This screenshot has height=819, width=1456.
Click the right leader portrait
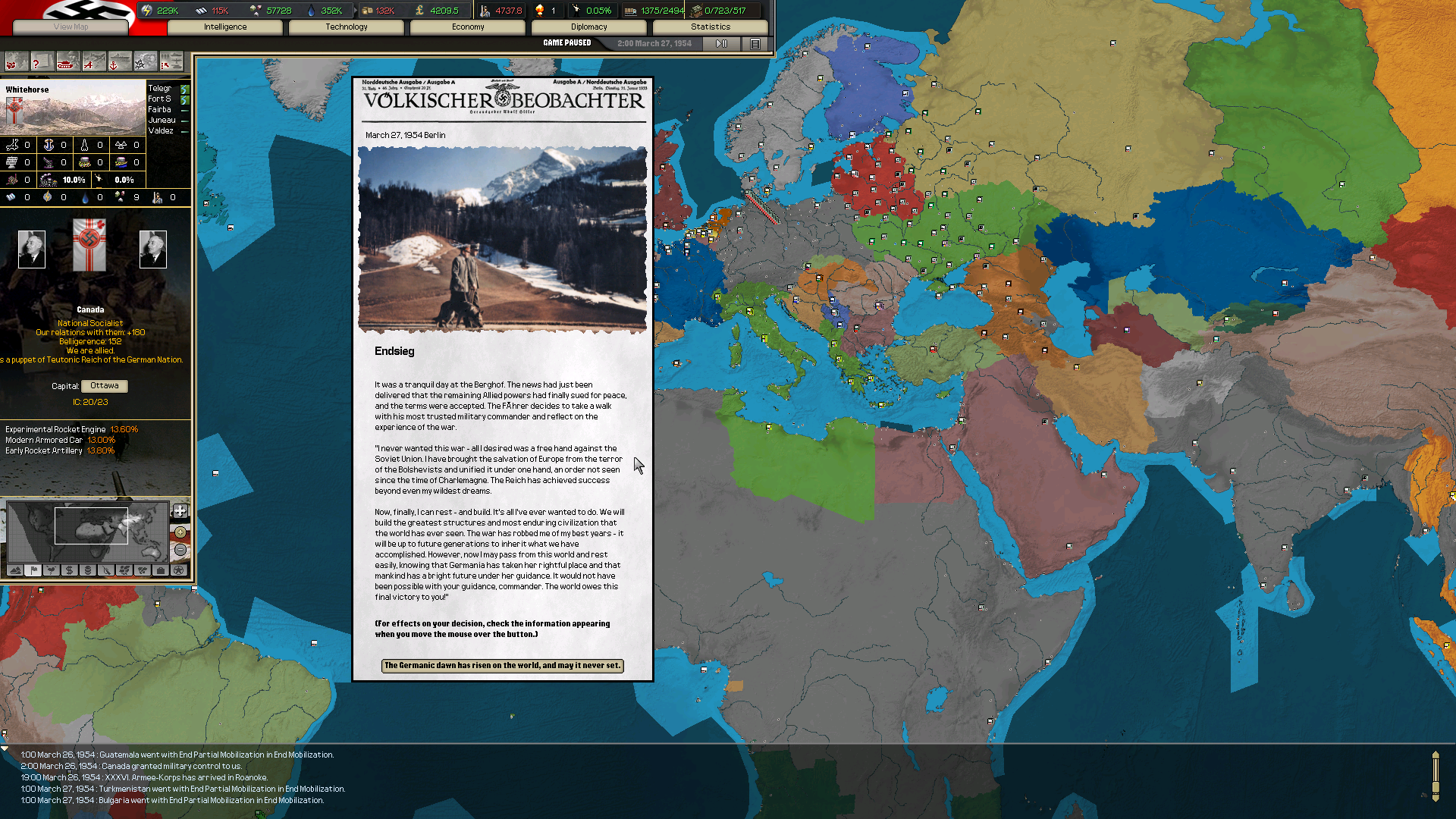click(153, 249)
